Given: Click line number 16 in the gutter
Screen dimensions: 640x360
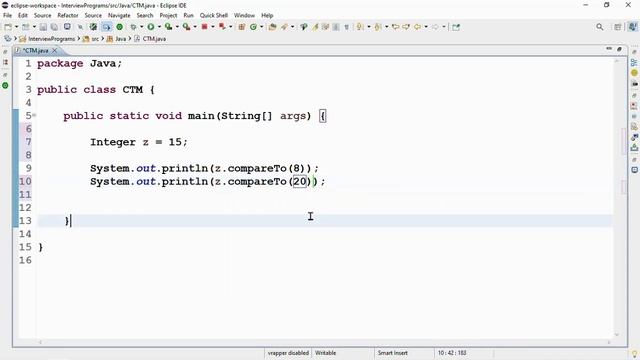Looking at the screenshot, I should point(25,260).
